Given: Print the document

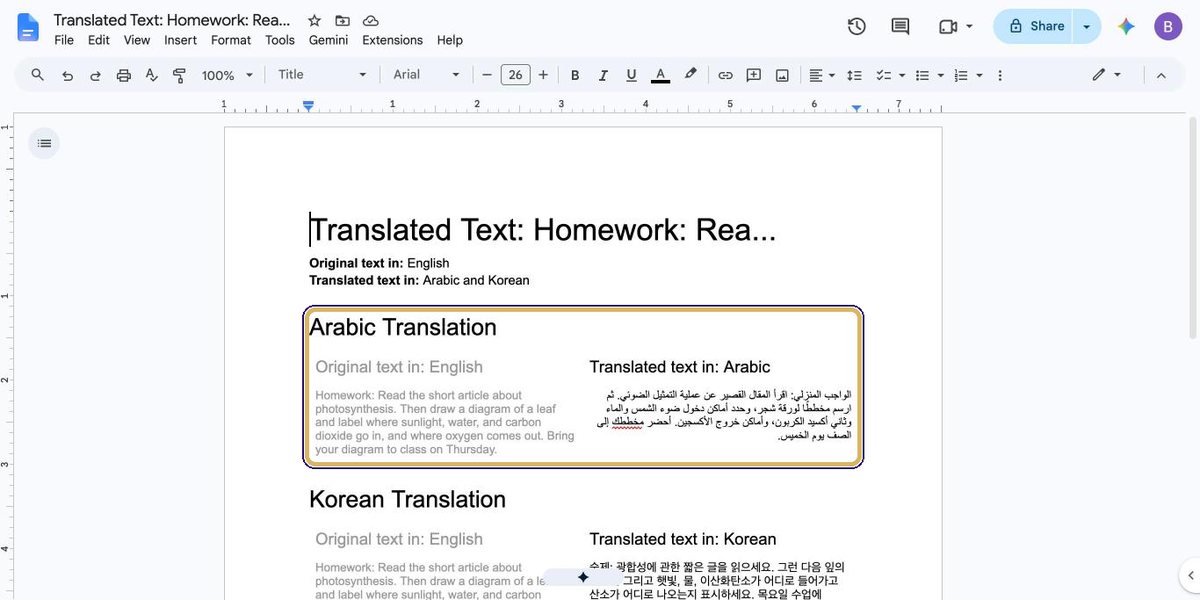Looking at the screenshot, I should coord(123,75).
